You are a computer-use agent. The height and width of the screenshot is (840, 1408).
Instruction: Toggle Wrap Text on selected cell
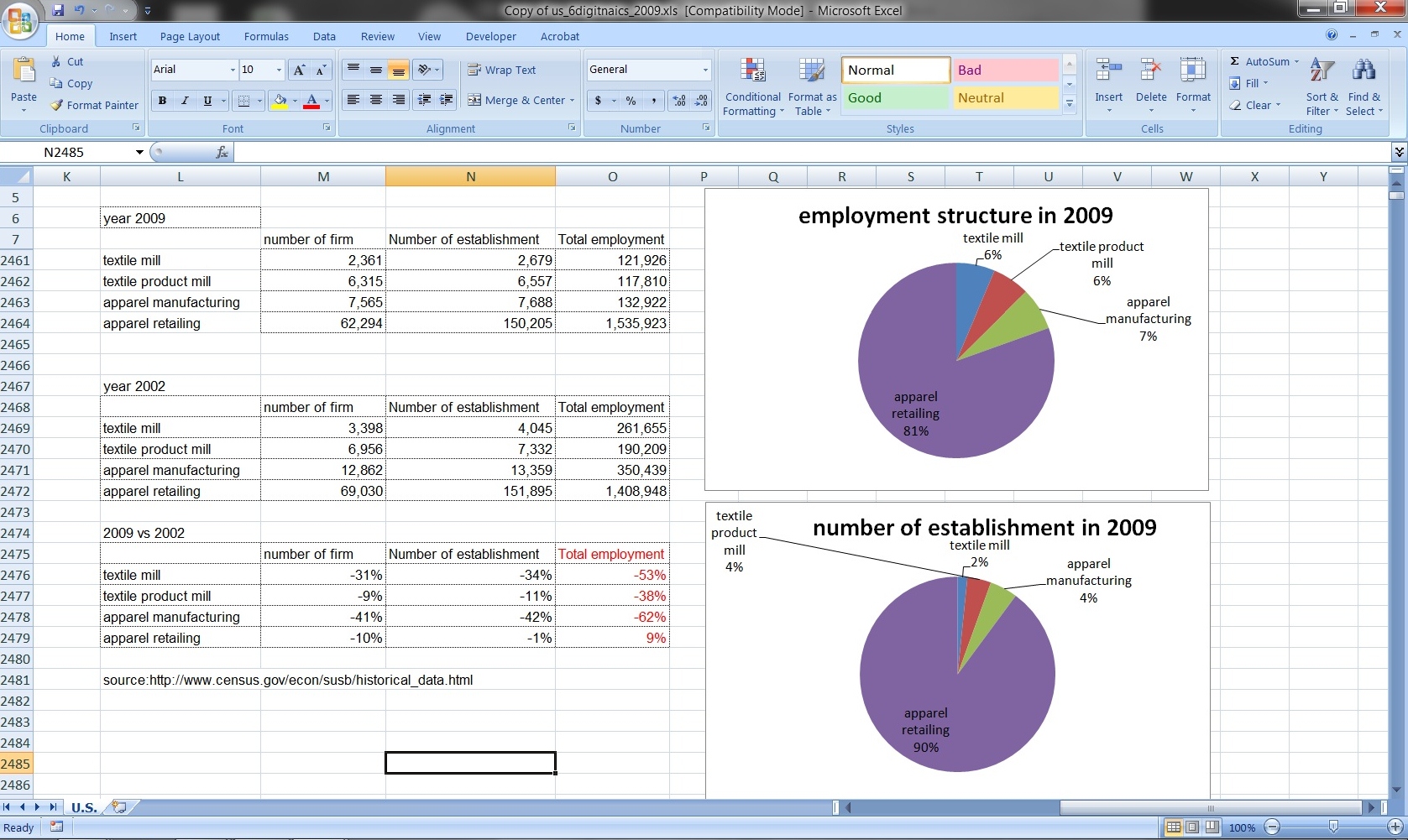coord(502,70)
